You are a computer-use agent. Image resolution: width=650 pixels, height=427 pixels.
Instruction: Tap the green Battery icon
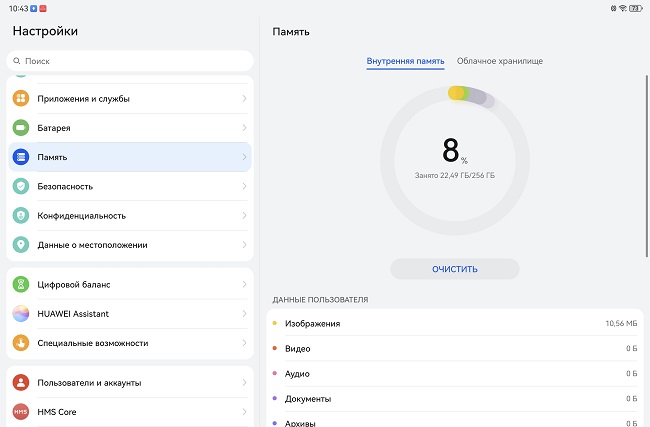pos(21,128)
